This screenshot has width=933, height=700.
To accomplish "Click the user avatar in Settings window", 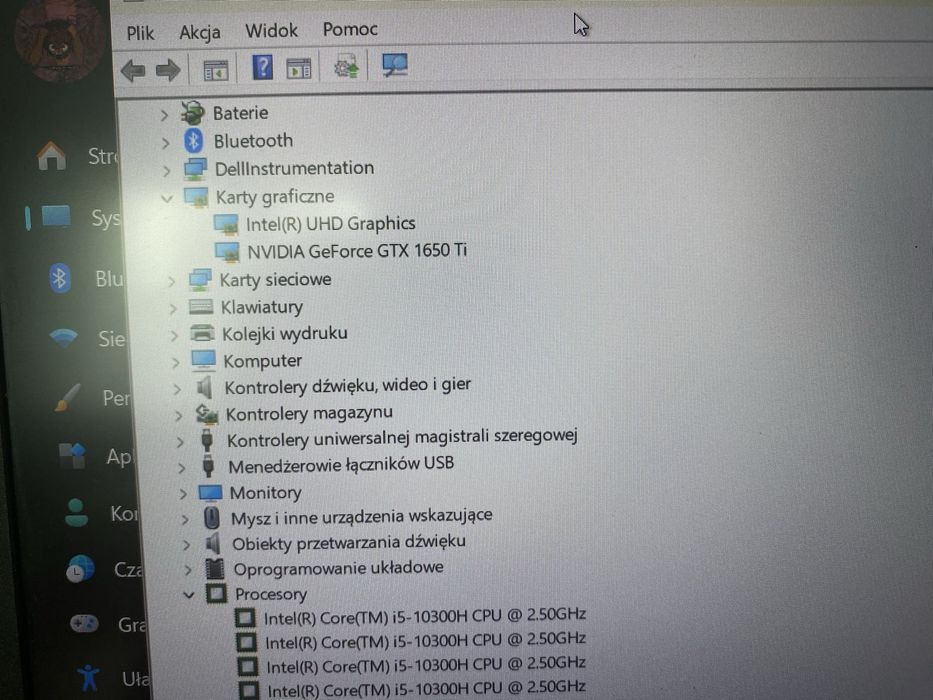I will pyautogui.click(x=59, y=39).
